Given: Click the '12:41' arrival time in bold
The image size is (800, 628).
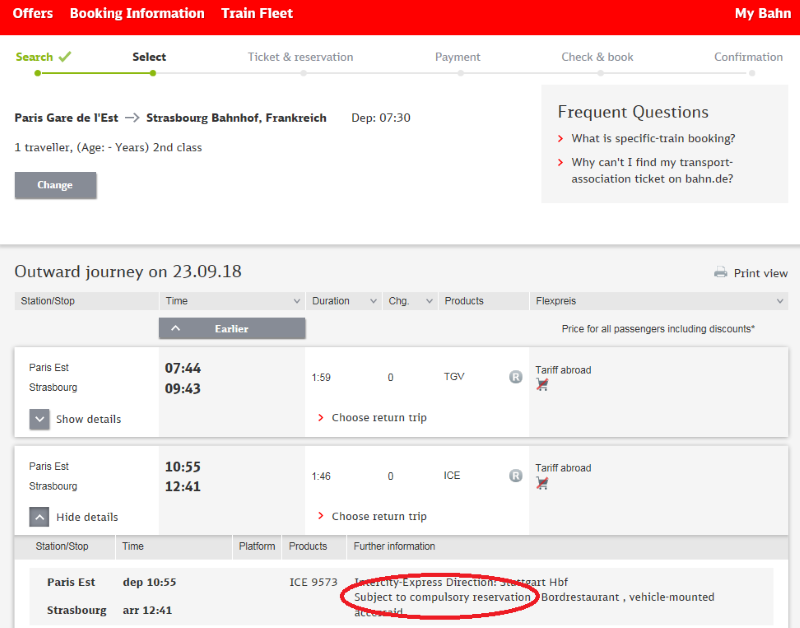Looking at the screenshot, I should tap(183, 487).
